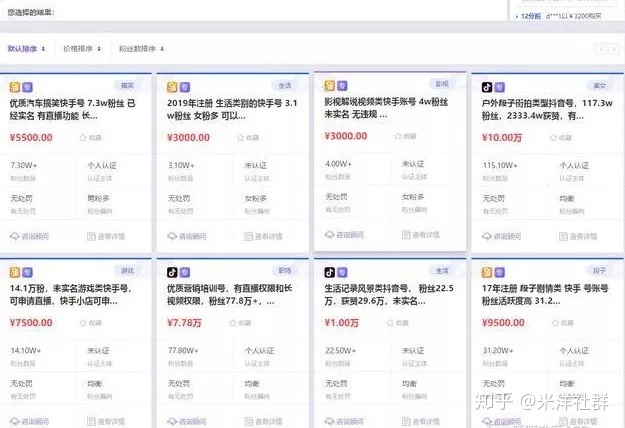Screen dimensions: 625x428
Task: Toggle the arrow next to 粉丝数排序
Action: pos(162,49)
